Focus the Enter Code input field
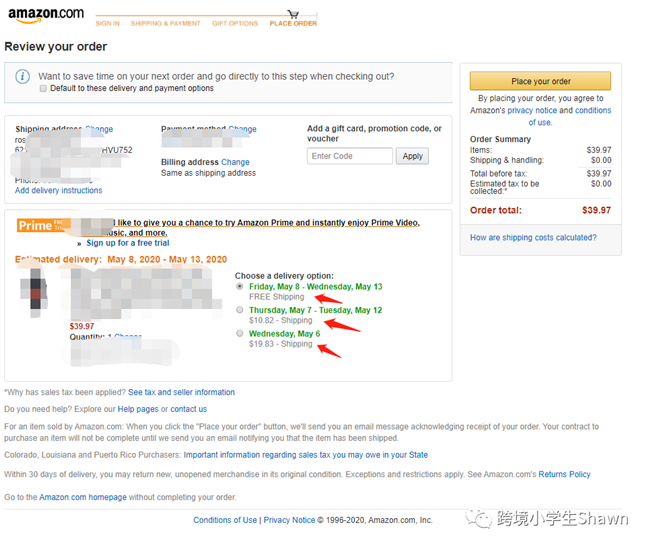Viewport: 650px width, 547px height. 350,156
